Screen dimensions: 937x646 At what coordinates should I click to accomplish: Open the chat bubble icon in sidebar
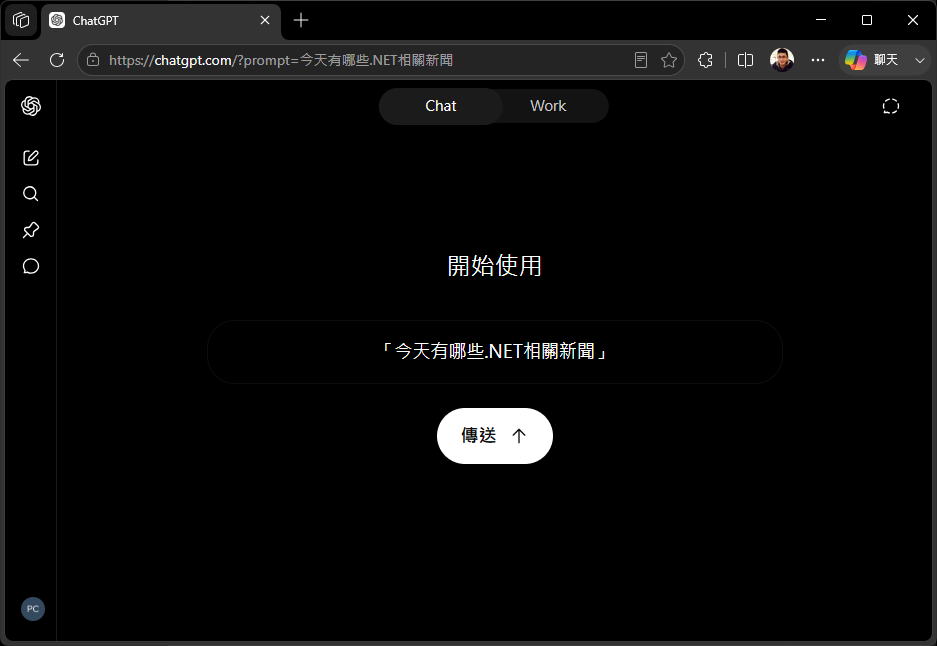point(30,266)
